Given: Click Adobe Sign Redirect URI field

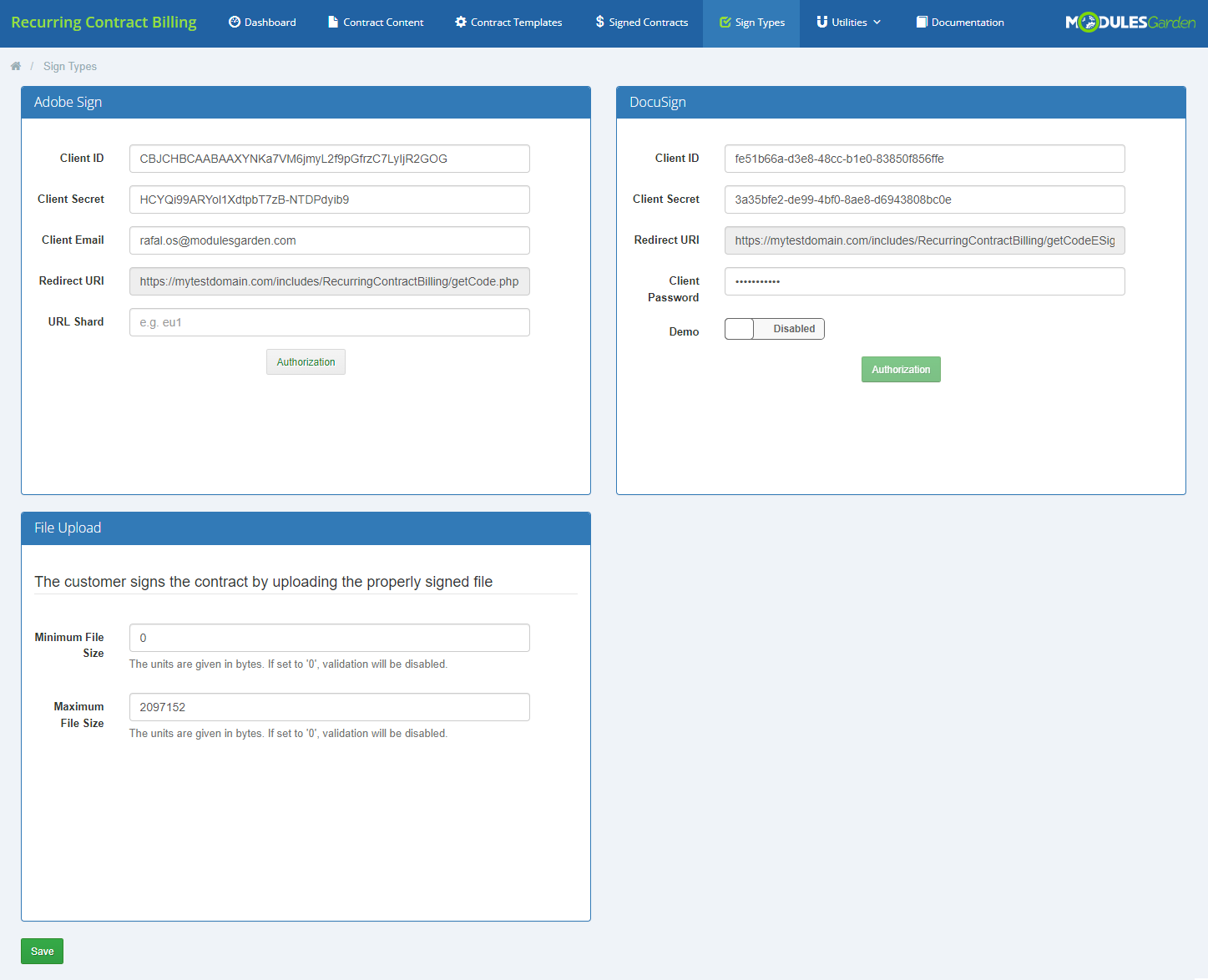Looking at the screenshot, I should pos(330,281).
